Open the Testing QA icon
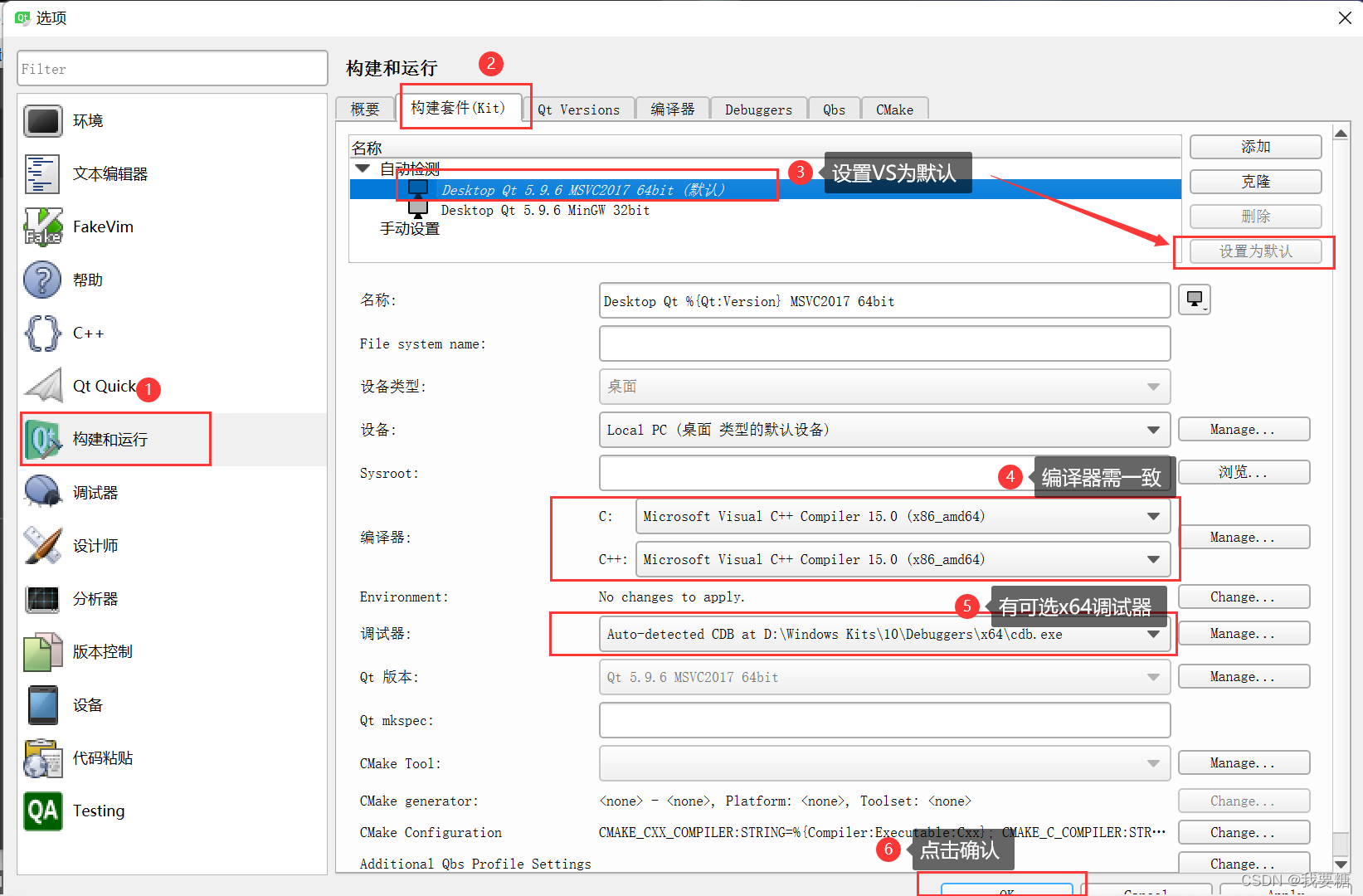Viewport: 1363px width, 896px height. [x=42, y=811]
